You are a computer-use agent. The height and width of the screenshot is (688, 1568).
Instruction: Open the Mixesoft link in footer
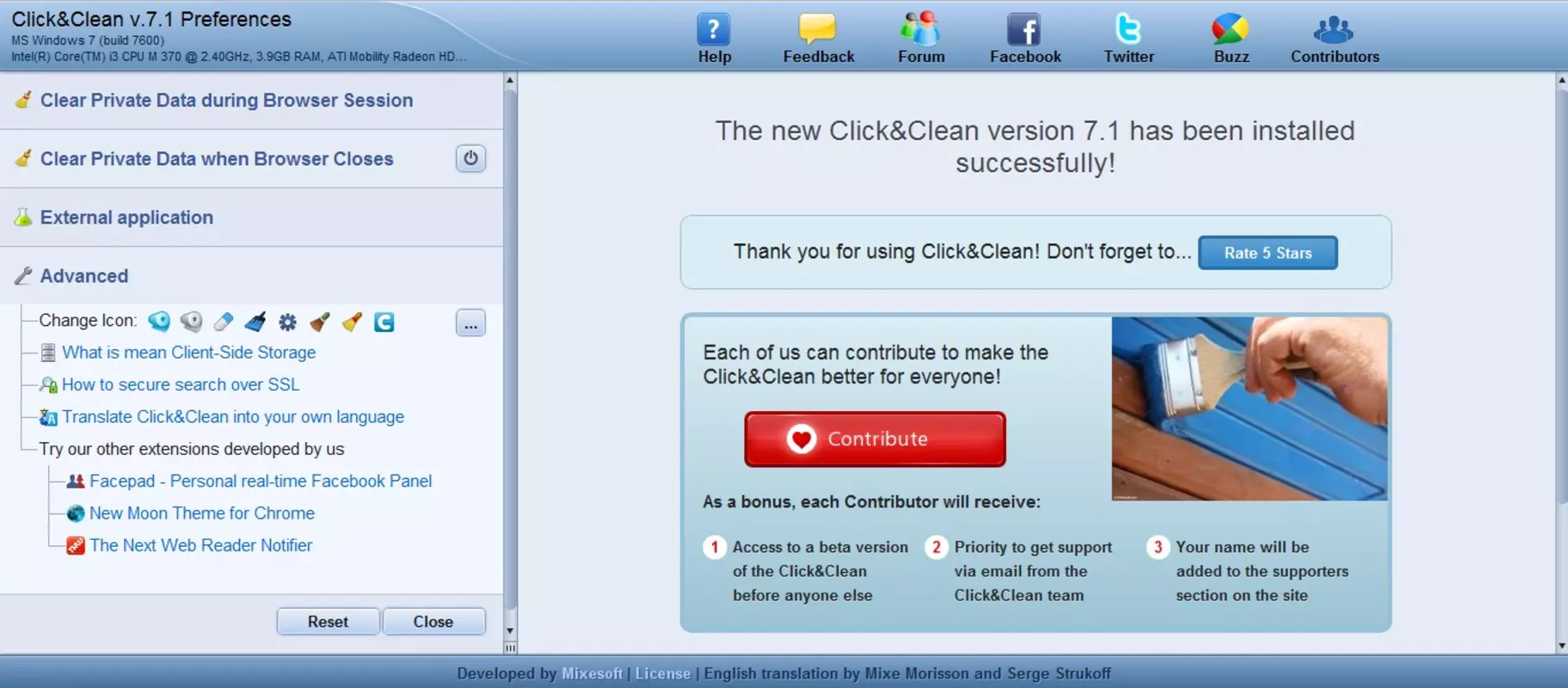pos(592,673)
